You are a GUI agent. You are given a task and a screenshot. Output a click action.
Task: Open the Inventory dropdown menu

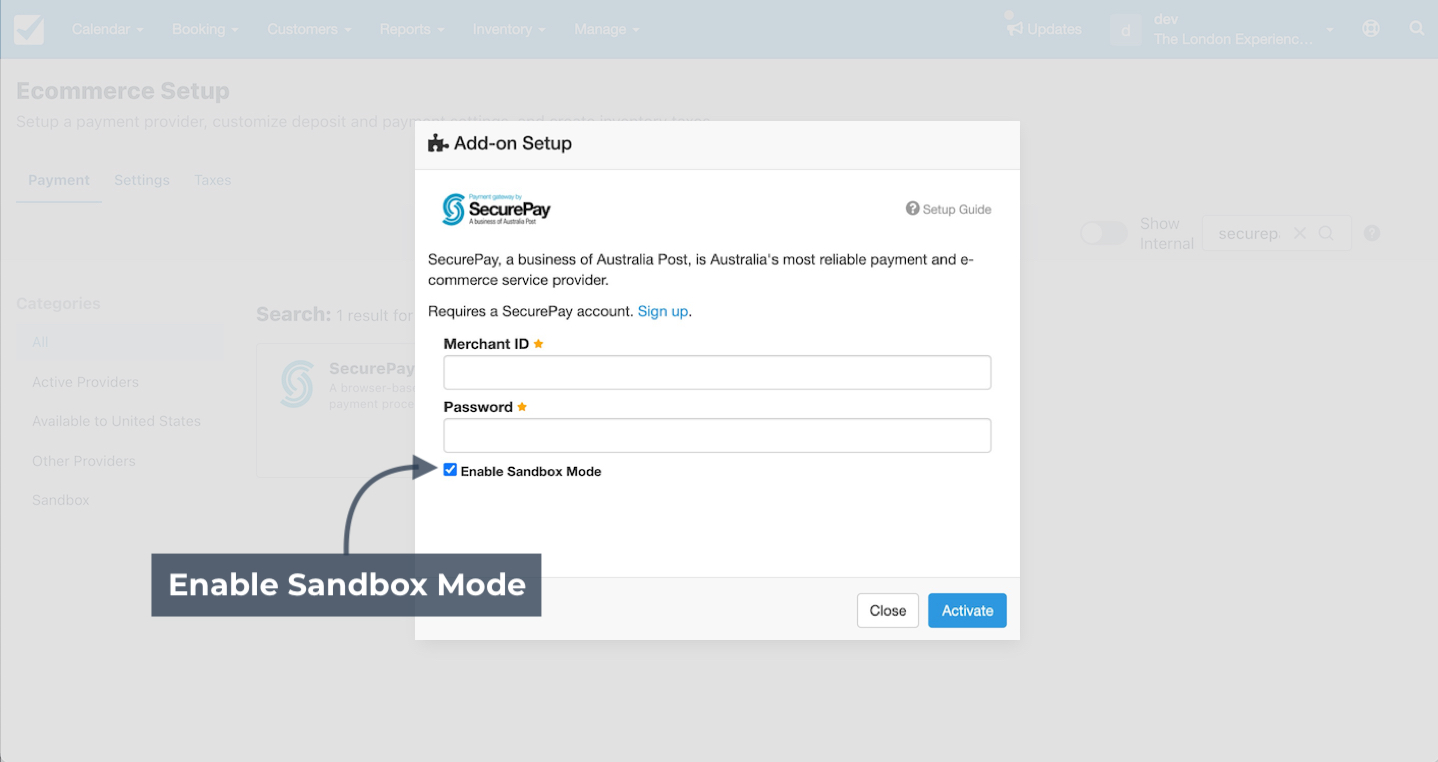[509, 29]
